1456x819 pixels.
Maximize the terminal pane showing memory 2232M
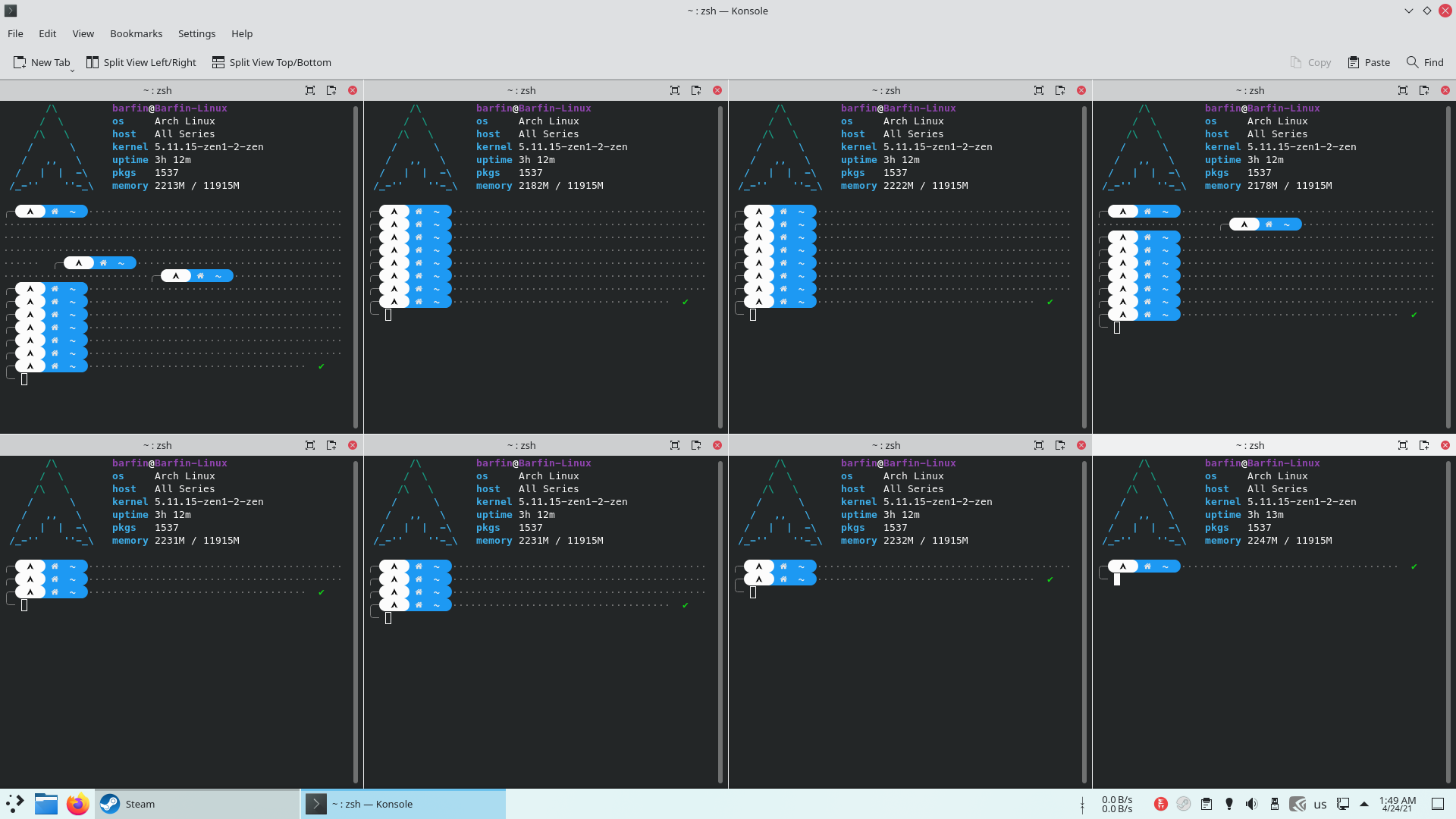[x=1039, y=445]
